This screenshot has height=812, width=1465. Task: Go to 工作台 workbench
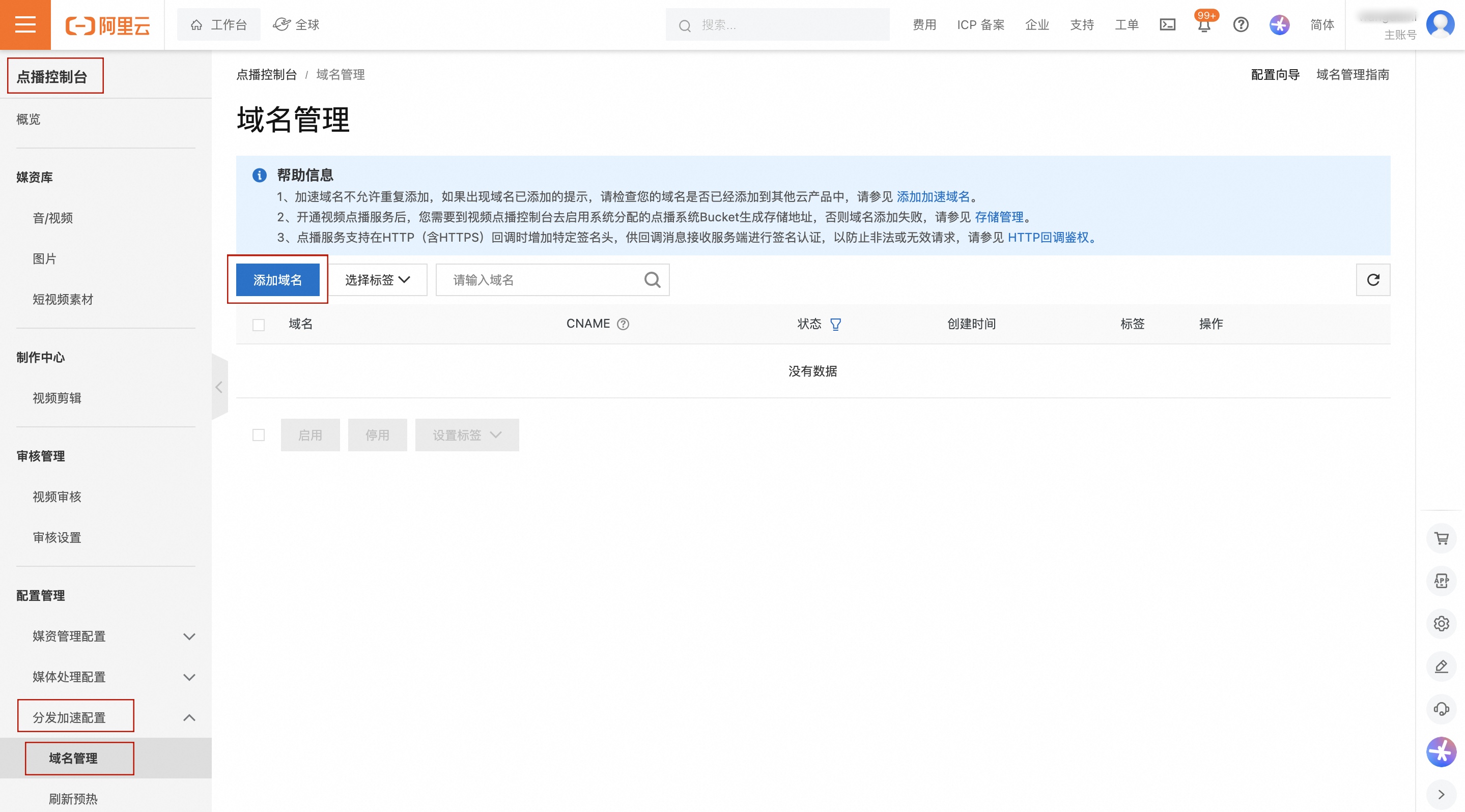click(219, 24)
